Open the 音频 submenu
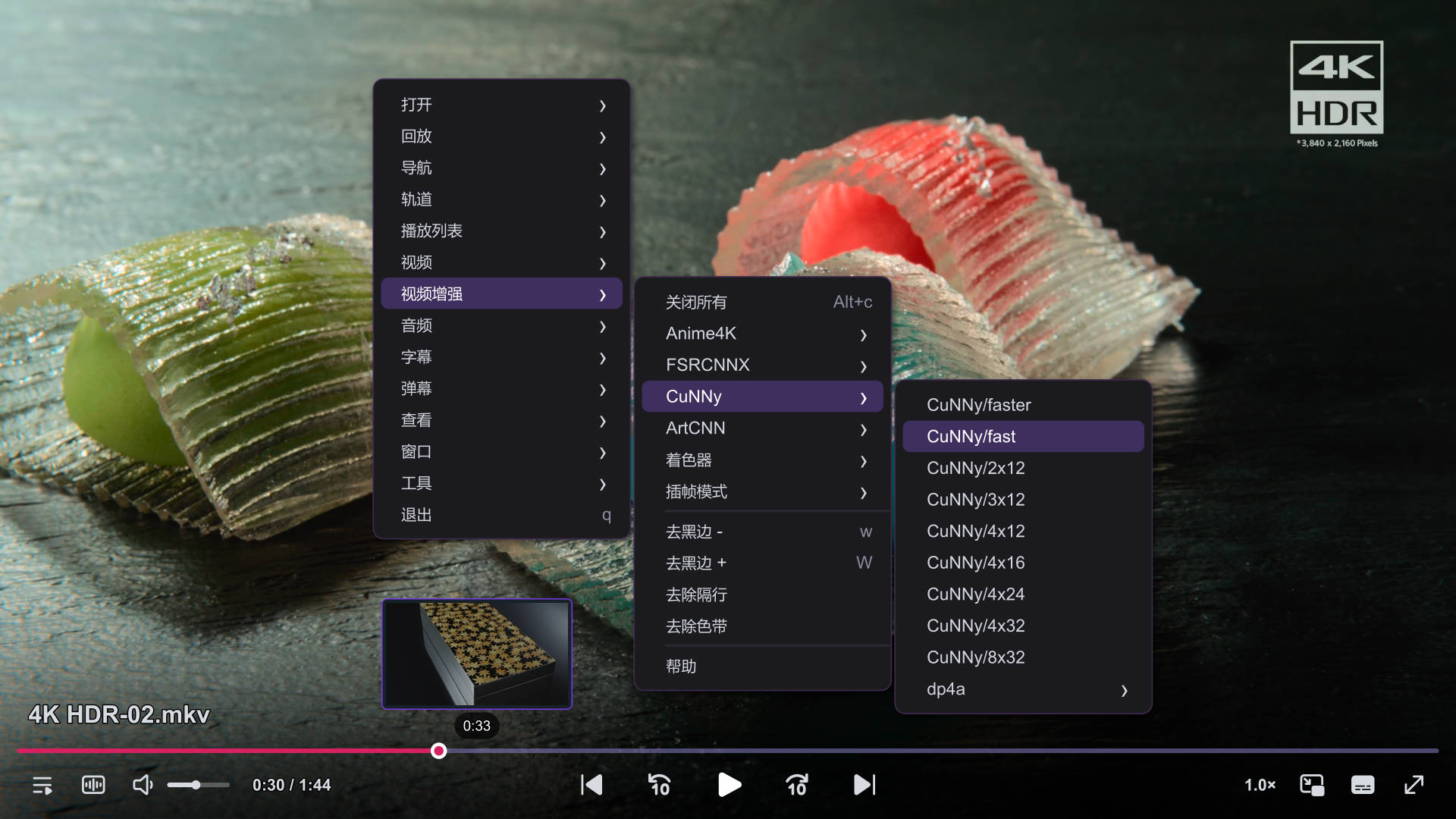 501,326
